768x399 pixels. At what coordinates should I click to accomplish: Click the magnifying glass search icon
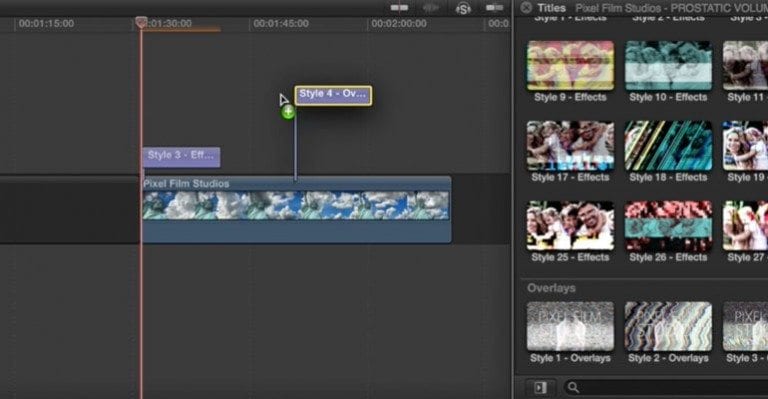(x=573, y=388)
